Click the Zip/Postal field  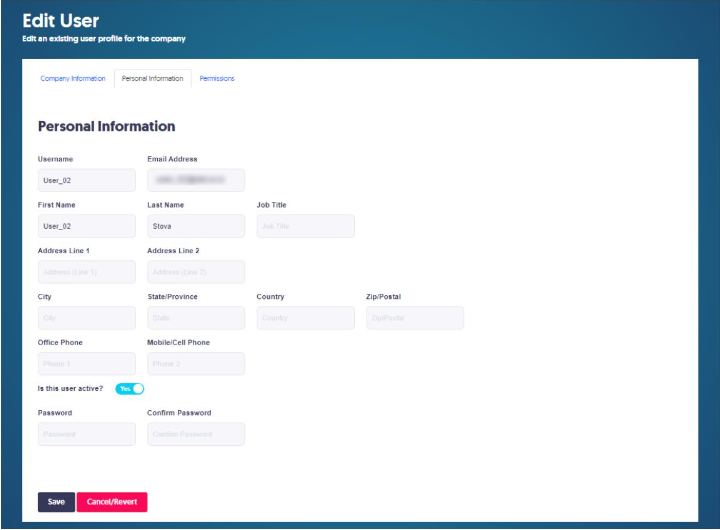pyautogui.click(x=415, y=318)
